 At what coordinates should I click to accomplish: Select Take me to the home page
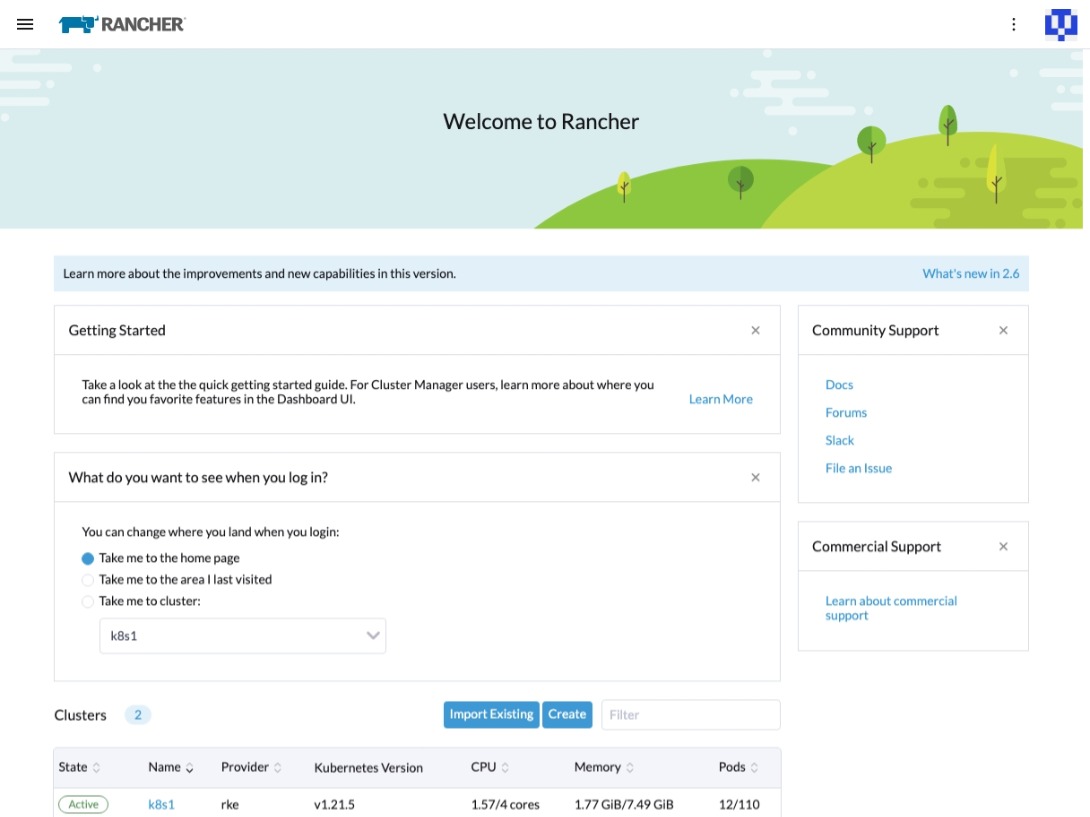[x=88, y=558]
